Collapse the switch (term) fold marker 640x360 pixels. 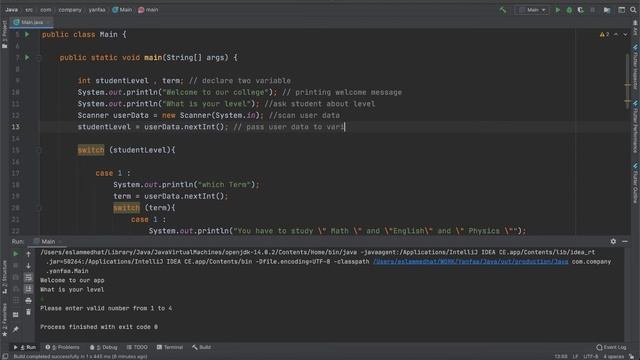coord(39,208)
